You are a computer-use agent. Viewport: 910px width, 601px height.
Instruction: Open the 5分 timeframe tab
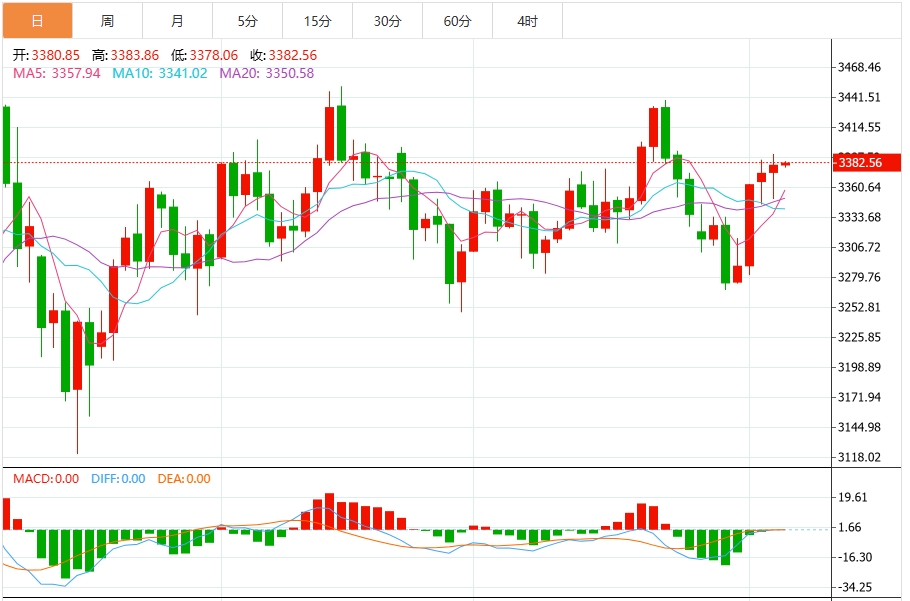point(248,21)
